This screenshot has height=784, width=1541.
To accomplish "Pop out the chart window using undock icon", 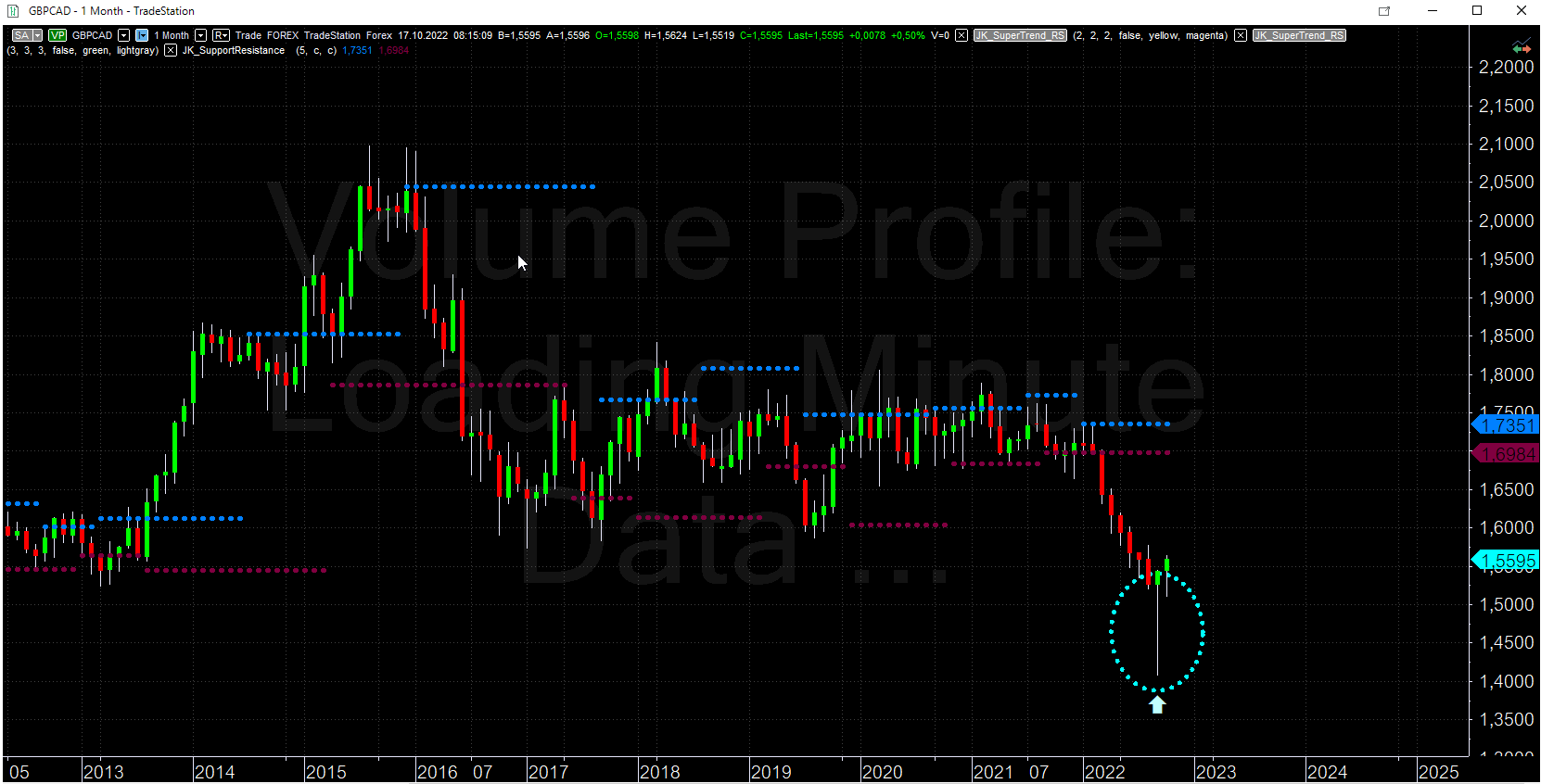I will tap(1384, 11).
